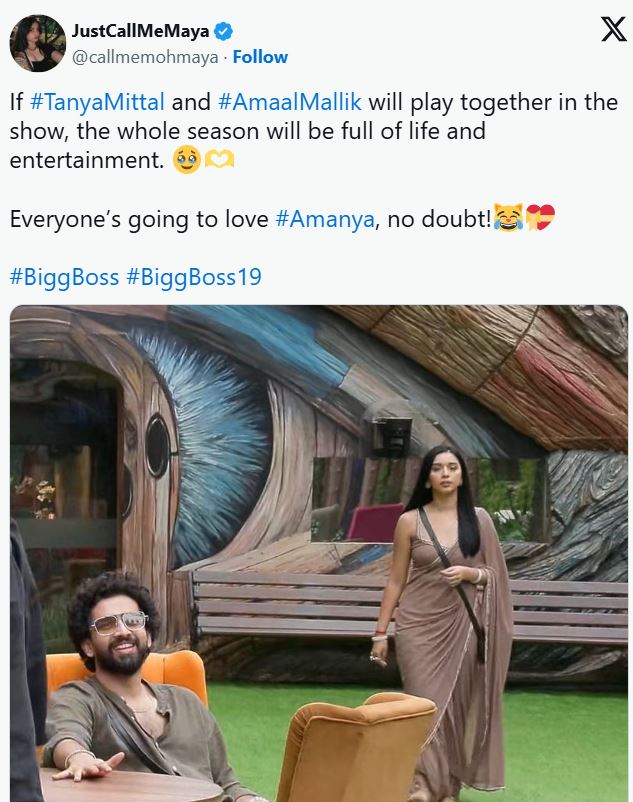Open the #AmaalMallik hashtag
The height and width of the screenshot is (802, 633).
tap(290, 102)
